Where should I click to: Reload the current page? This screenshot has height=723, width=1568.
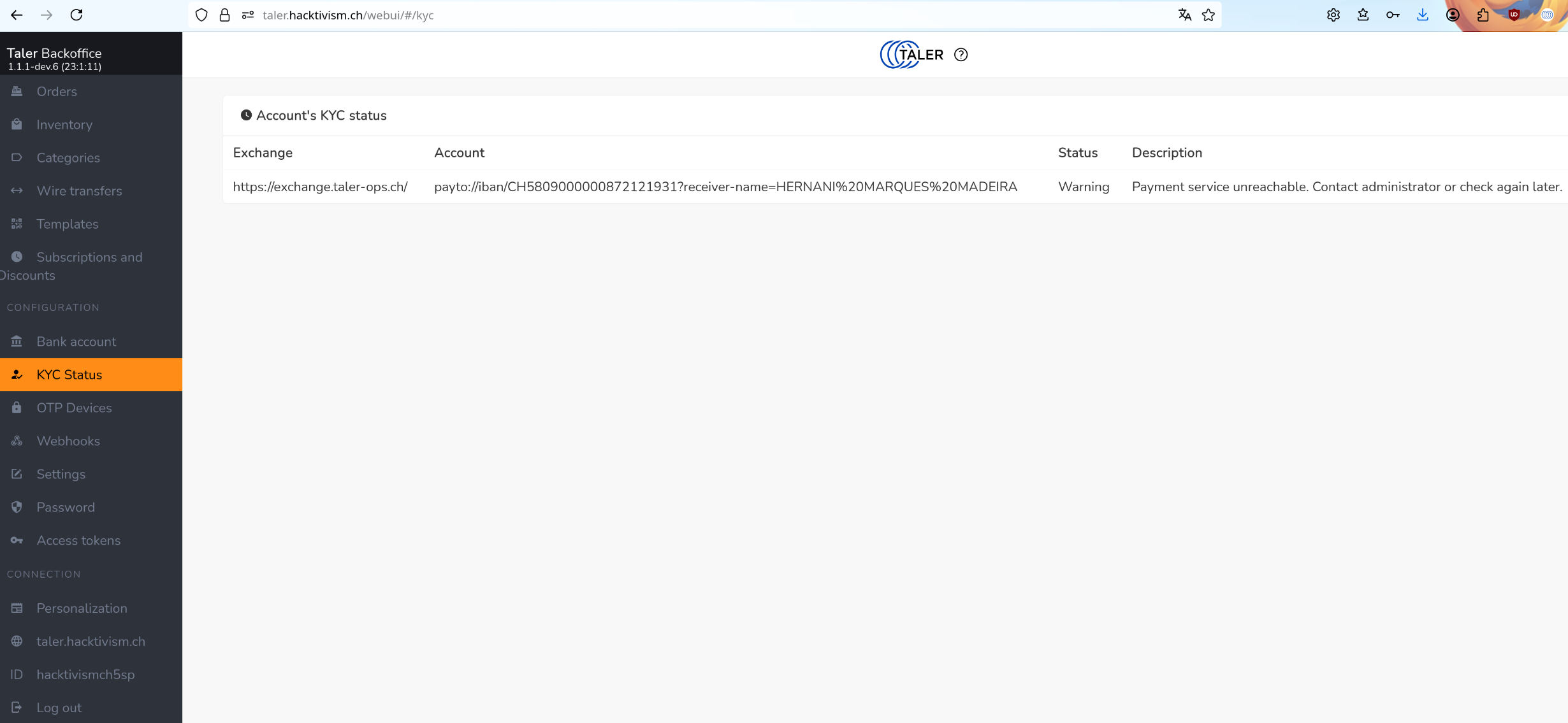click(76, 15)
